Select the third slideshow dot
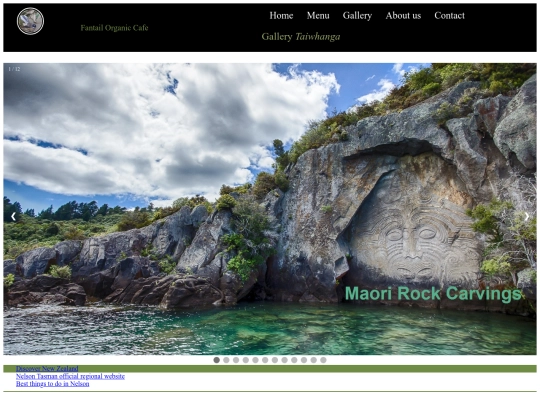540x405 pixels. click(x=236, y=360)
